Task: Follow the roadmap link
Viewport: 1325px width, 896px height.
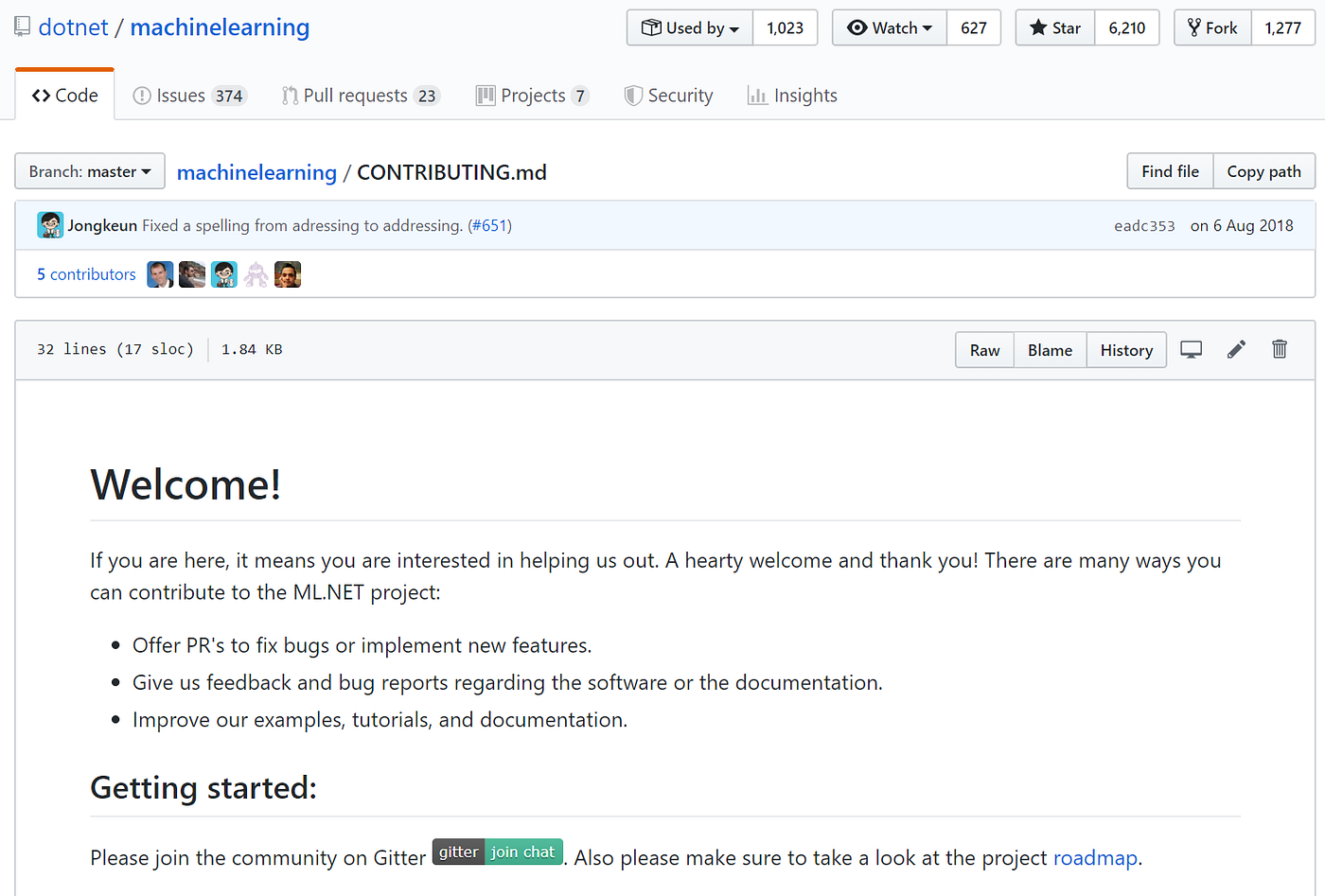Action: click(1095, 857)
